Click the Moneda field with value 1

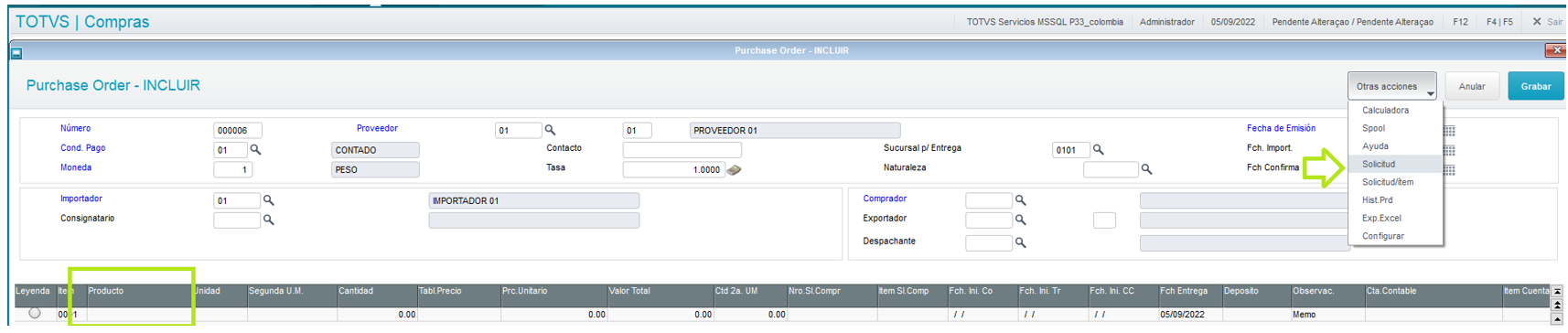click(233, 170)
